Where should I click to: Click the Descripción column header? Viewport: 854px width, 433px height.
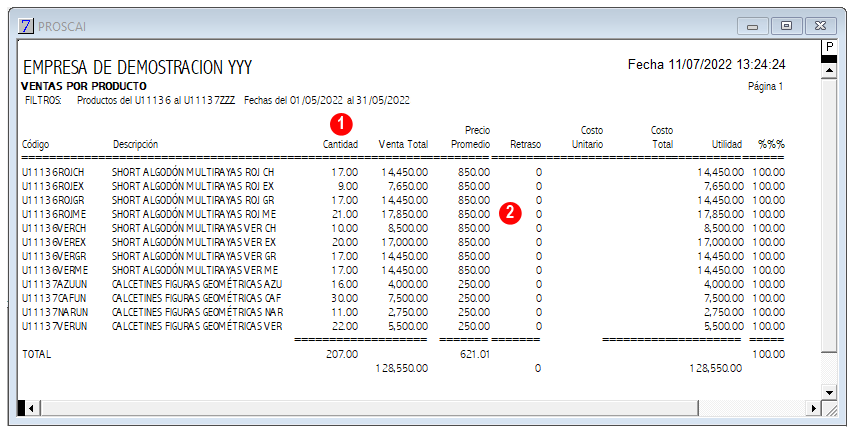tap(136, 144)
